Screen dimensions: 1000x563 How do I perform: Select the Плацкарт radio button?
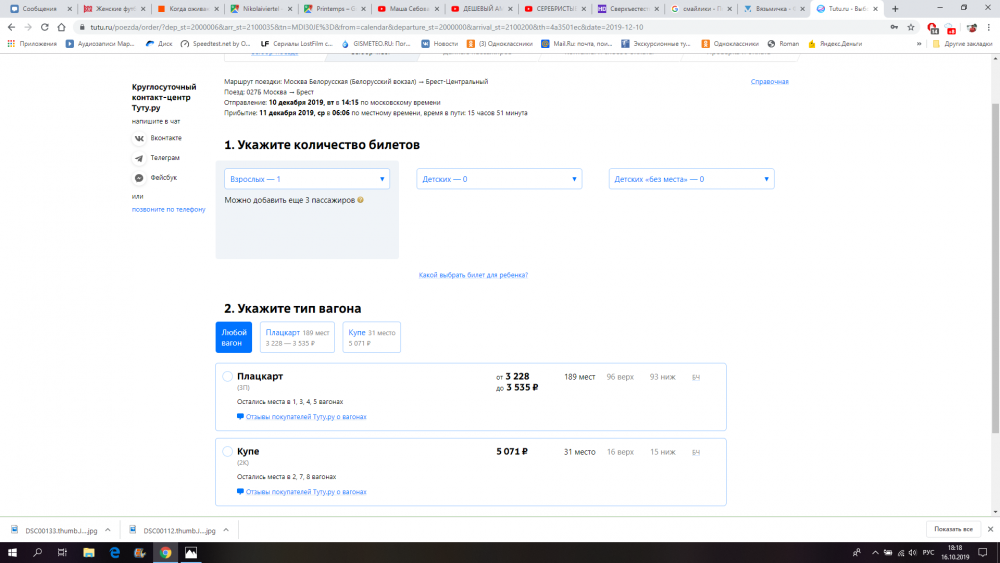(x=228, y=377)
